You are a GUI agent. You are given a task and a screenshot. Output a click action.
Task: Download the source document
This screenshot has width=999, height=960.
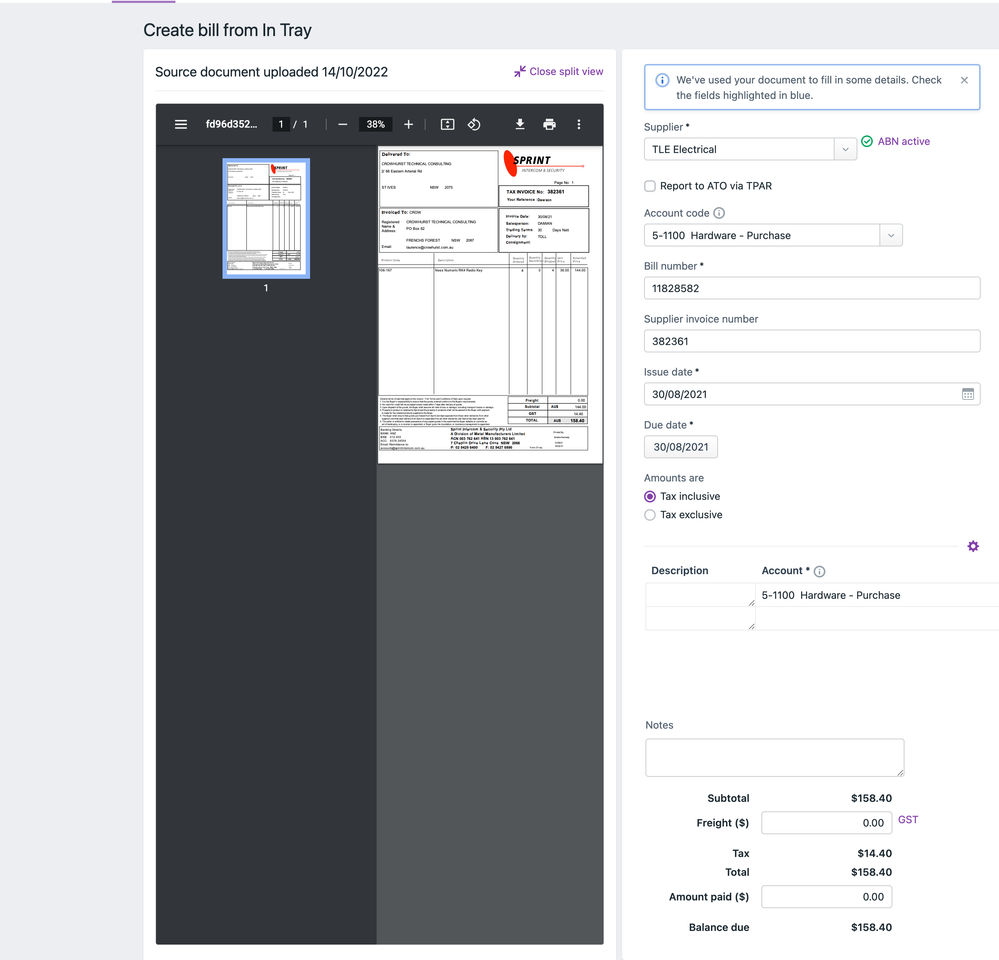pyautogui.click(x=520, y=125)
